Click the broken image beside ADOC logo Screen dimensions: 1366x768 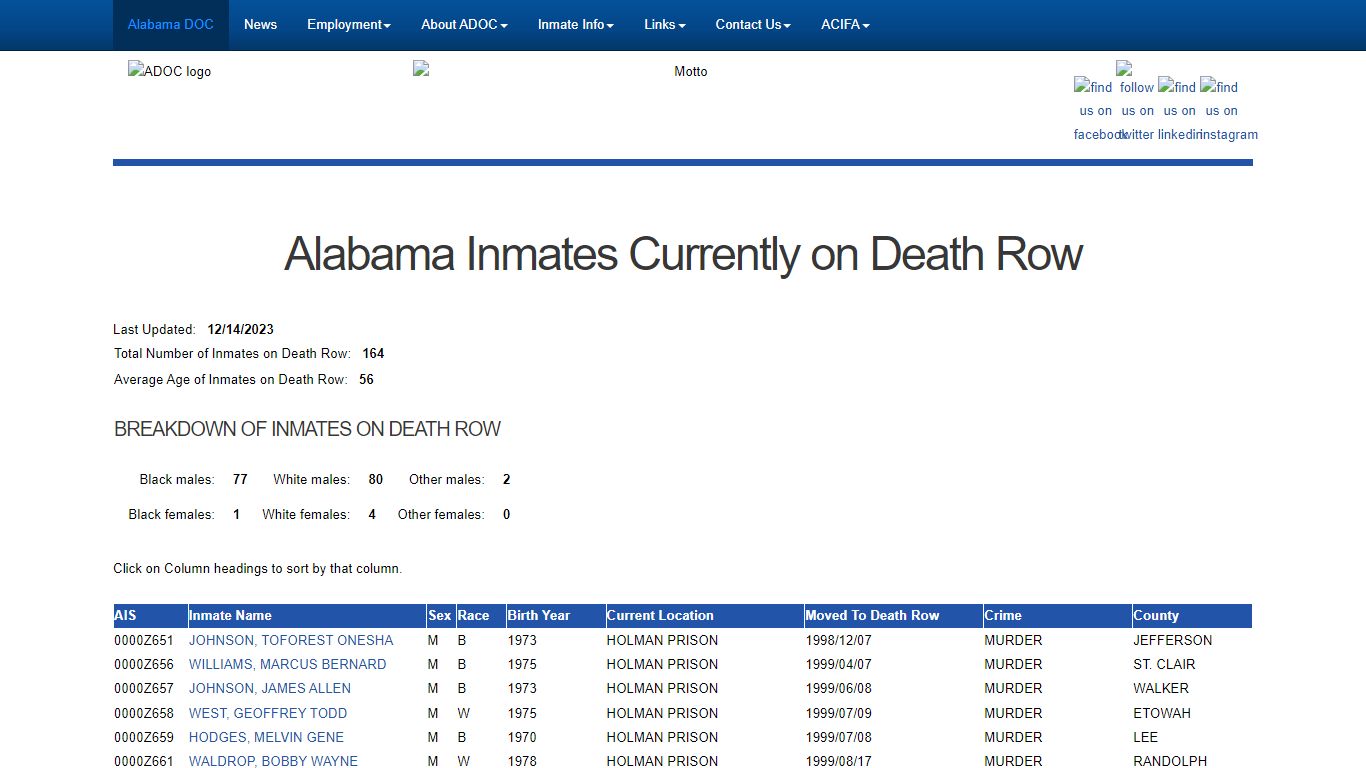pos(421,68)
